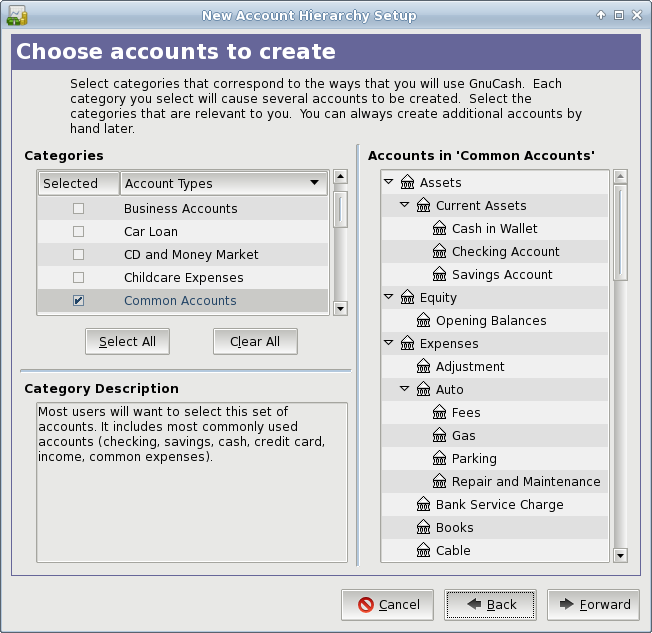
Task: Close the New Account Hierarchy Setup window
Action: coord(637,15)
